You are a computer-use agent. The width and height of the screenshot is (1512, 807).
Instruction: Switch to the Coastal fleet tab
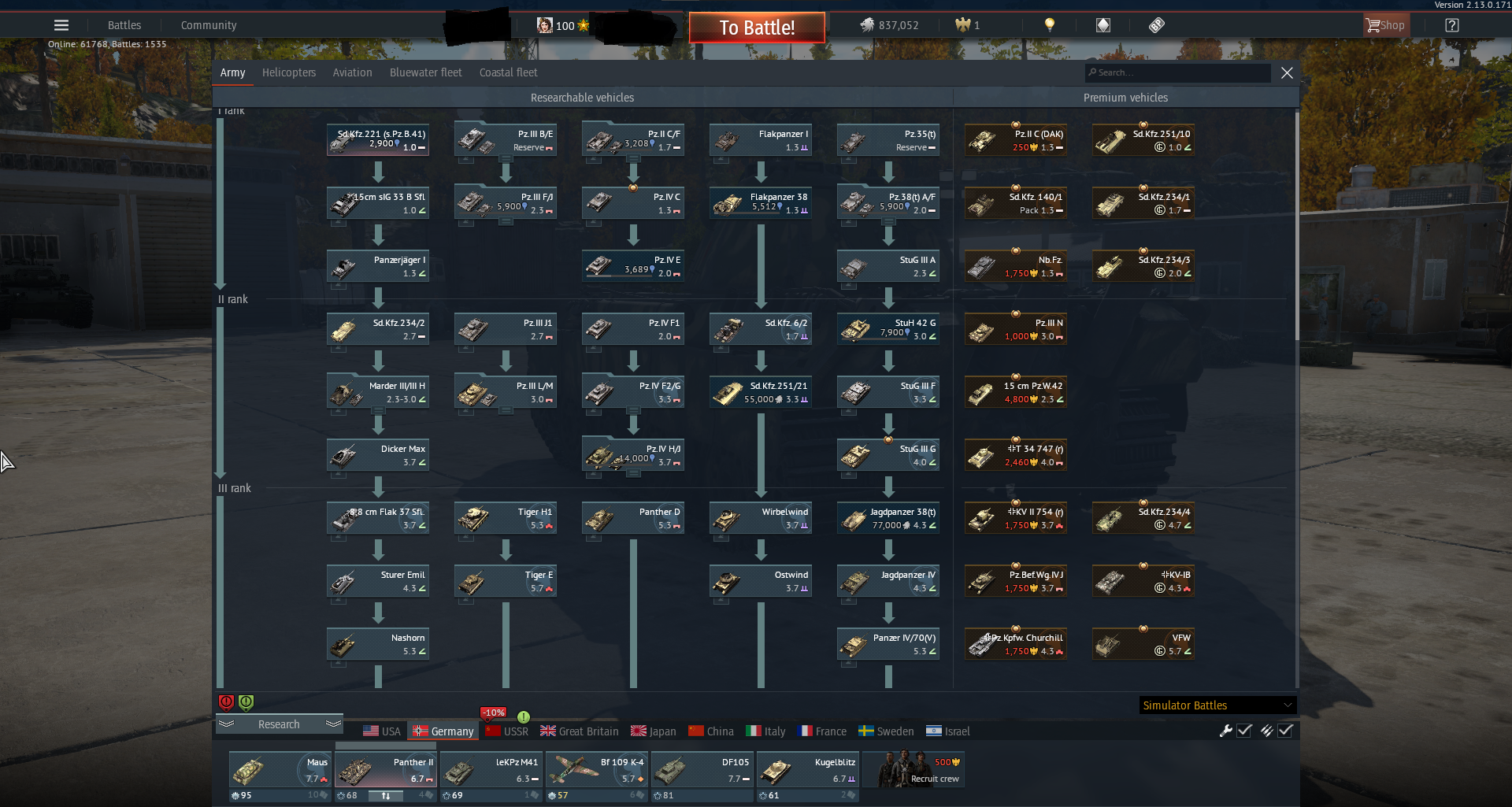click(508, 72)
